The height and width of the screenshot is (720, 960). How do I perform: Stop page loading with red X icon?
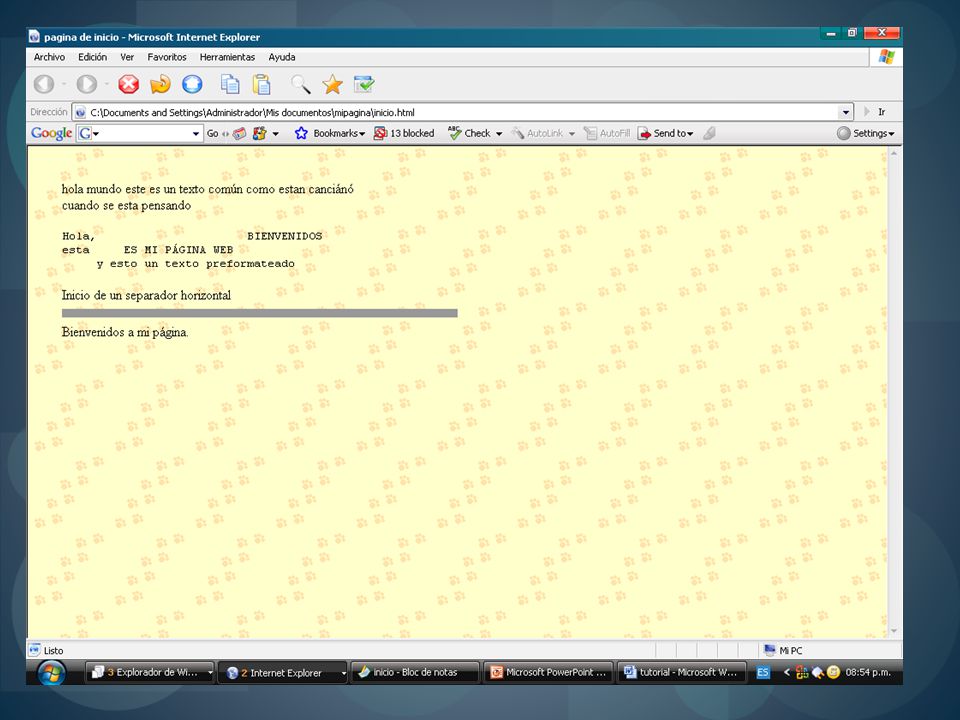[129, 84]
